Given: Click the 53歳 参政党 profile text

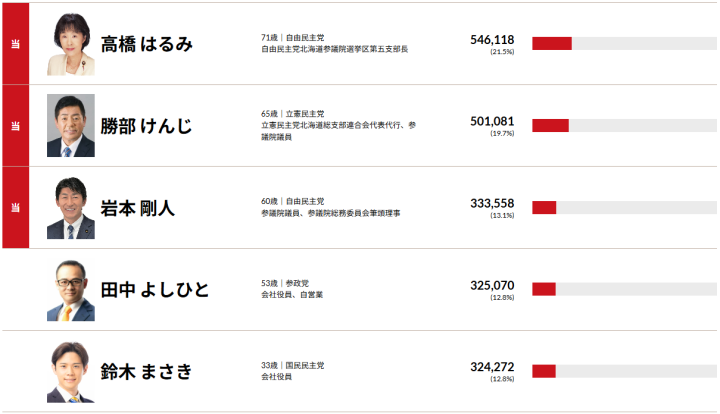Looking at the screenshot, I should [285, 284].
